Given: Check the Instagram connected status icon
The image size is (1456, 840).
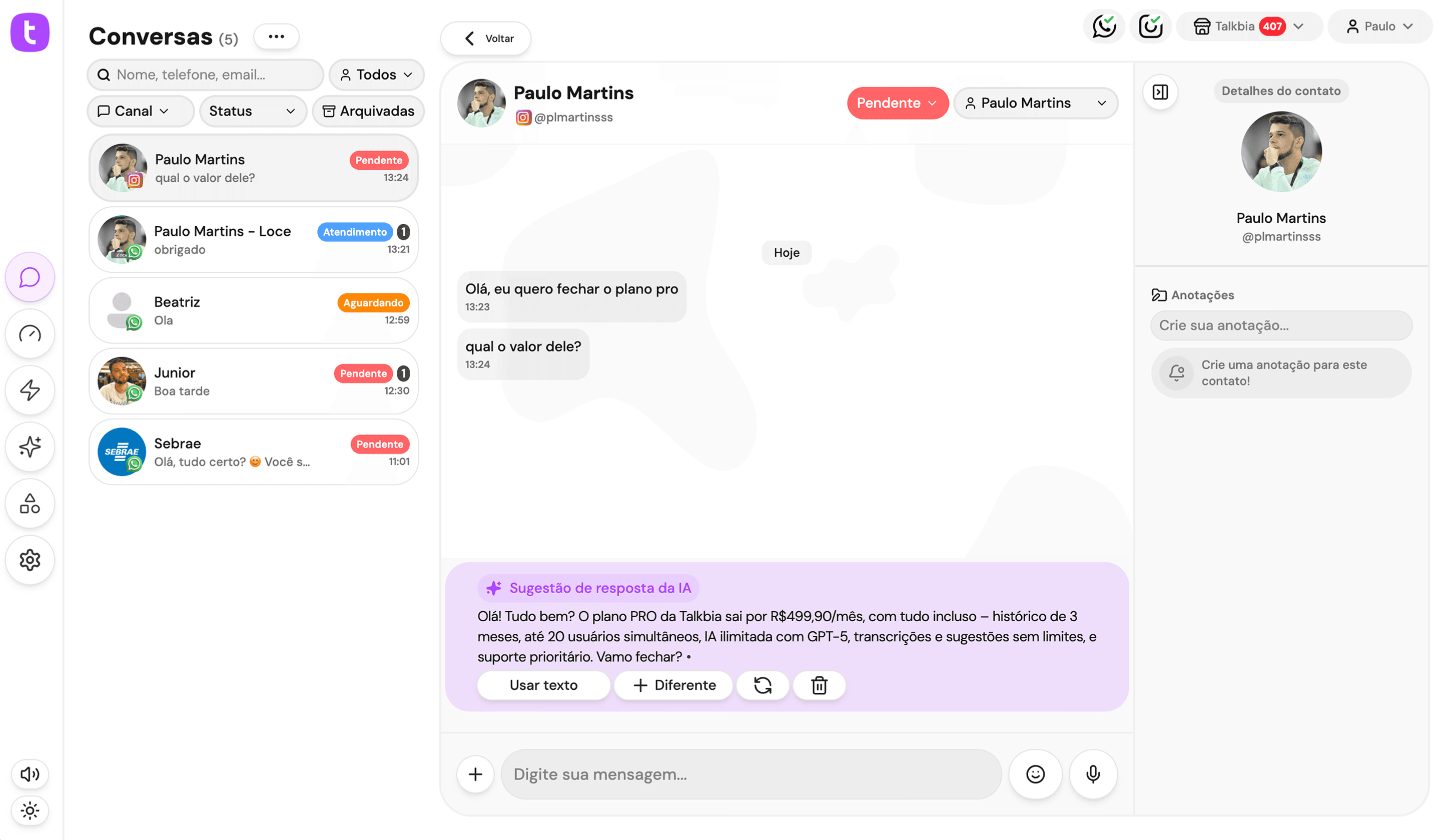Looking at the screenshot, I should pos(1150,26).
